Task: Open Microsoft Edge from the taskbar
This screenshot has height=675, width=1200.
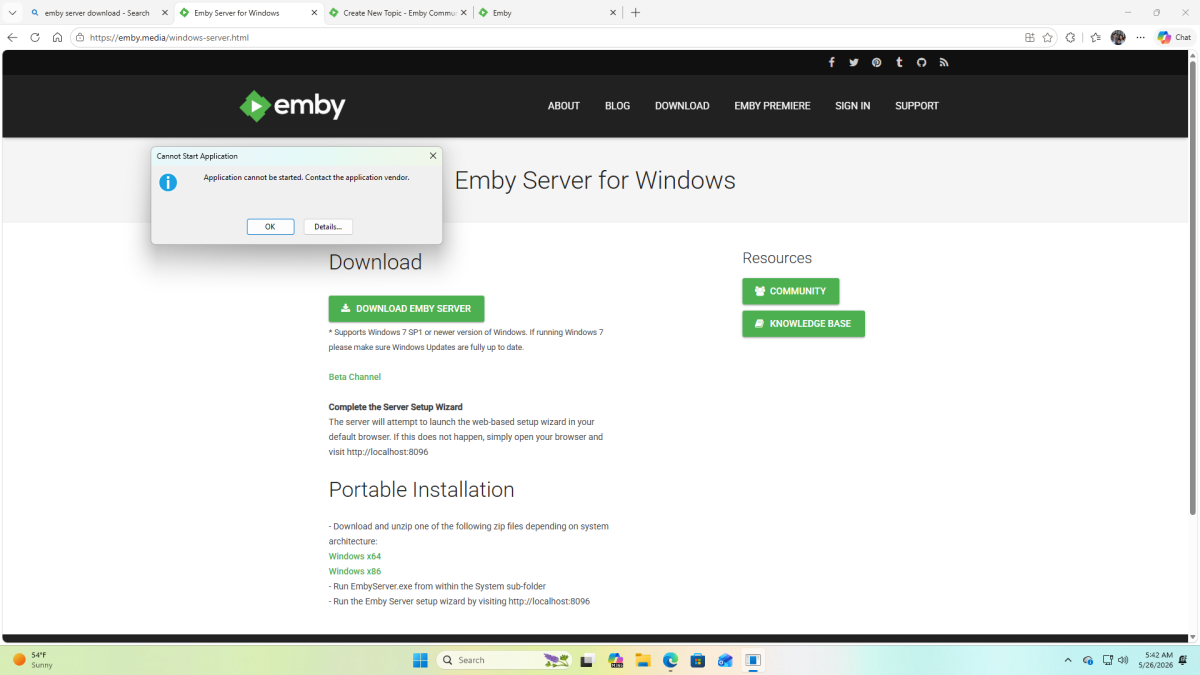Action: tap(670, 660)
